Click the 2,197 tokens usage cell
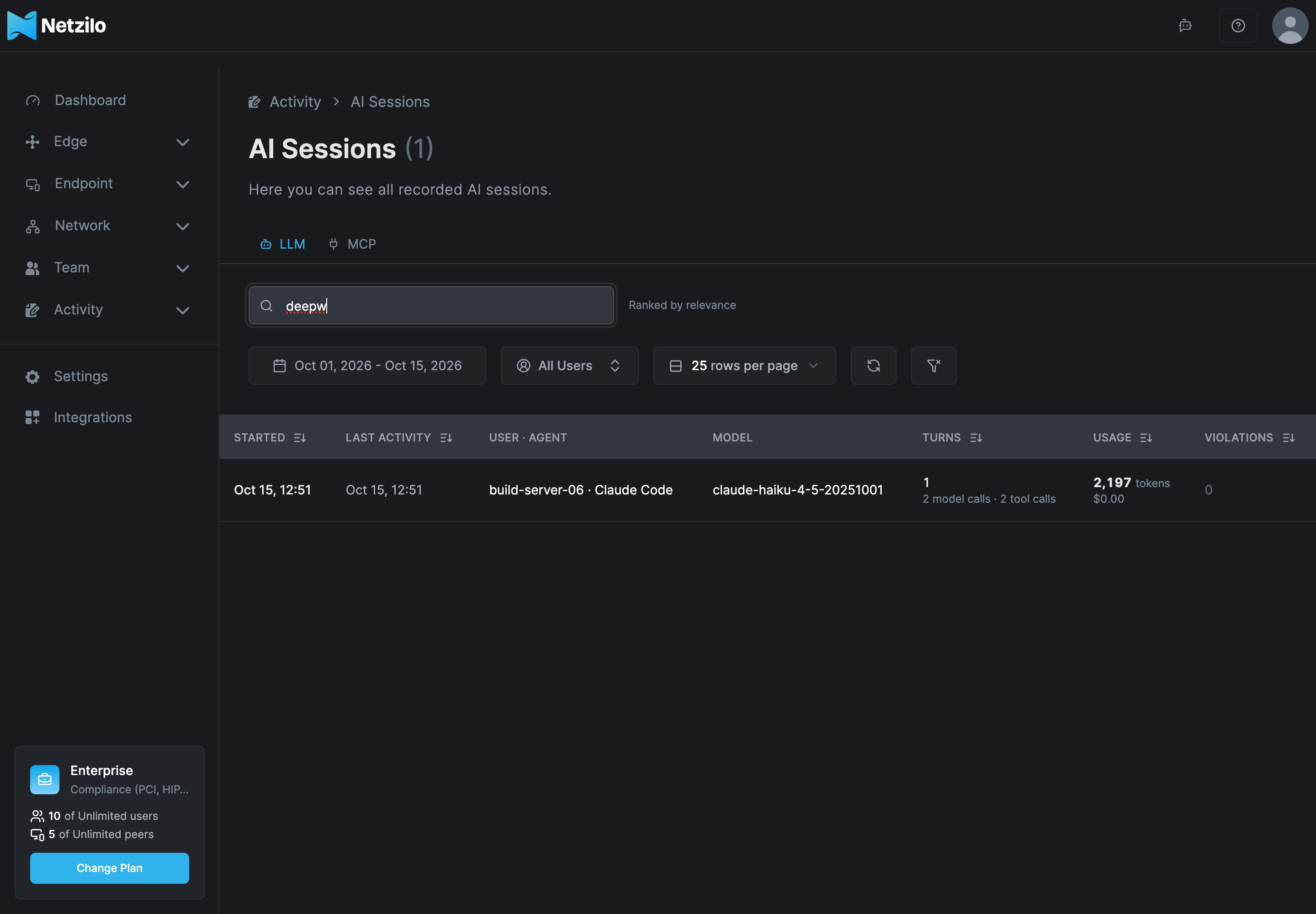This screenshot has height=914, width=1316. [1131, 489]
